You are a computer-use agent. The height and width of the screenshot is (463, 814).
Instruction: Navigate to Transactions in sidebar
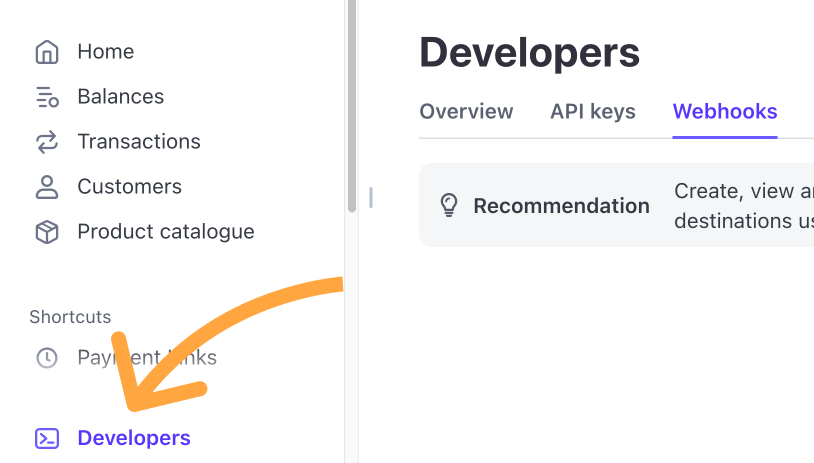coord(139,142)
